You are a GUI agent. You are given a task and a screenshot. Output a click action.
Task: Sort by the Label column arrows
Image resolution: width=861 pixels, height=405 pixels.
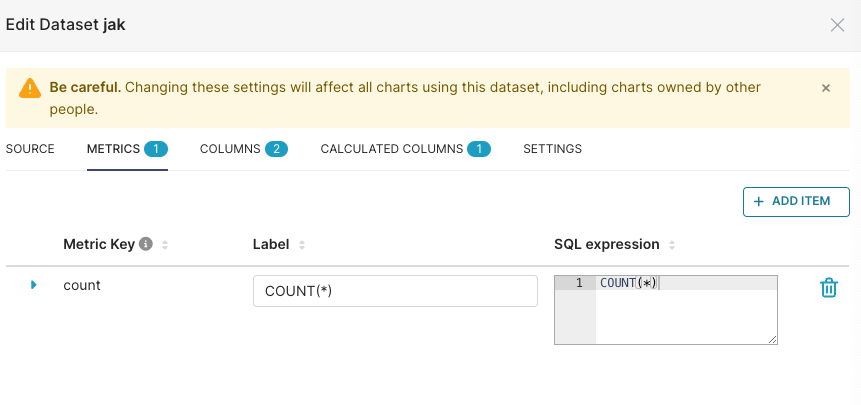(302, 245)
